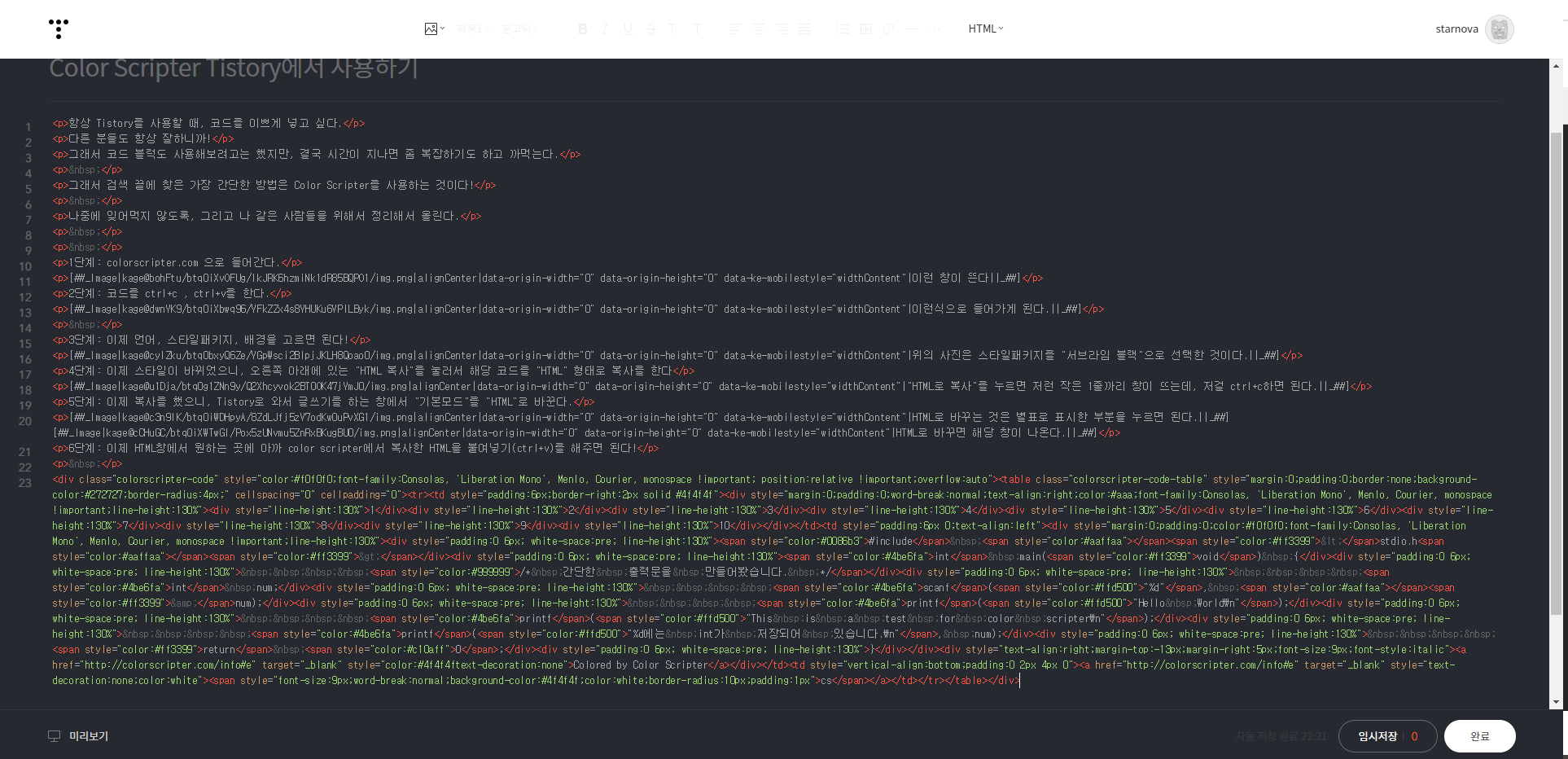This screenshot has width=1568, height=759.
Task: Click the colorscripter-code div opening tag
Action: [x=526, y=479]
